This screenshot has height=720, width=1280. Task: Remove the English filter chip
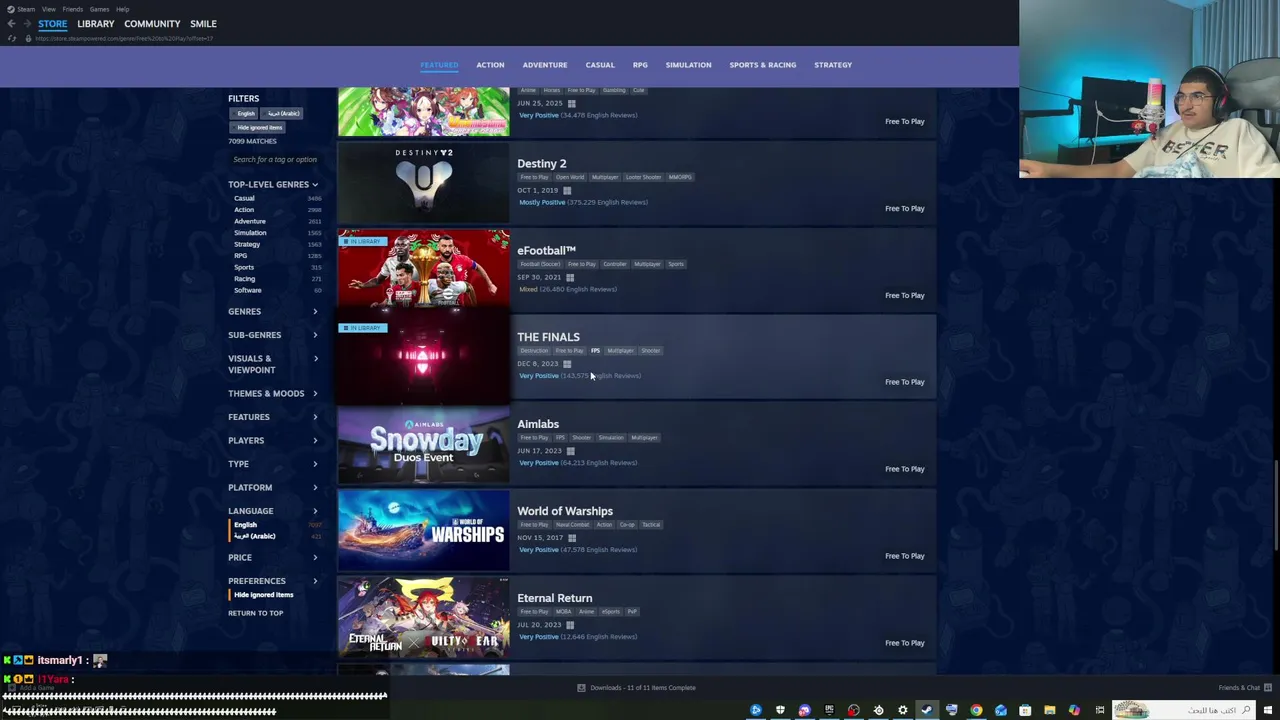coord(246,113)
